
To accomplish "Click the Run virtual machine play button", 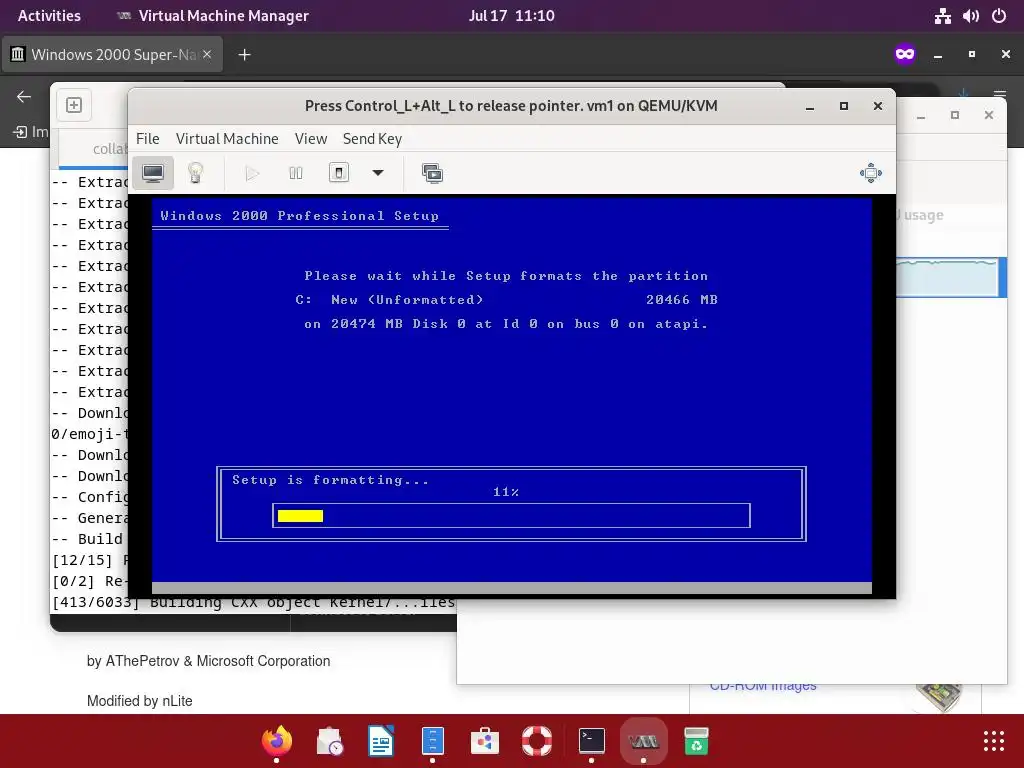I will point(253,173).
